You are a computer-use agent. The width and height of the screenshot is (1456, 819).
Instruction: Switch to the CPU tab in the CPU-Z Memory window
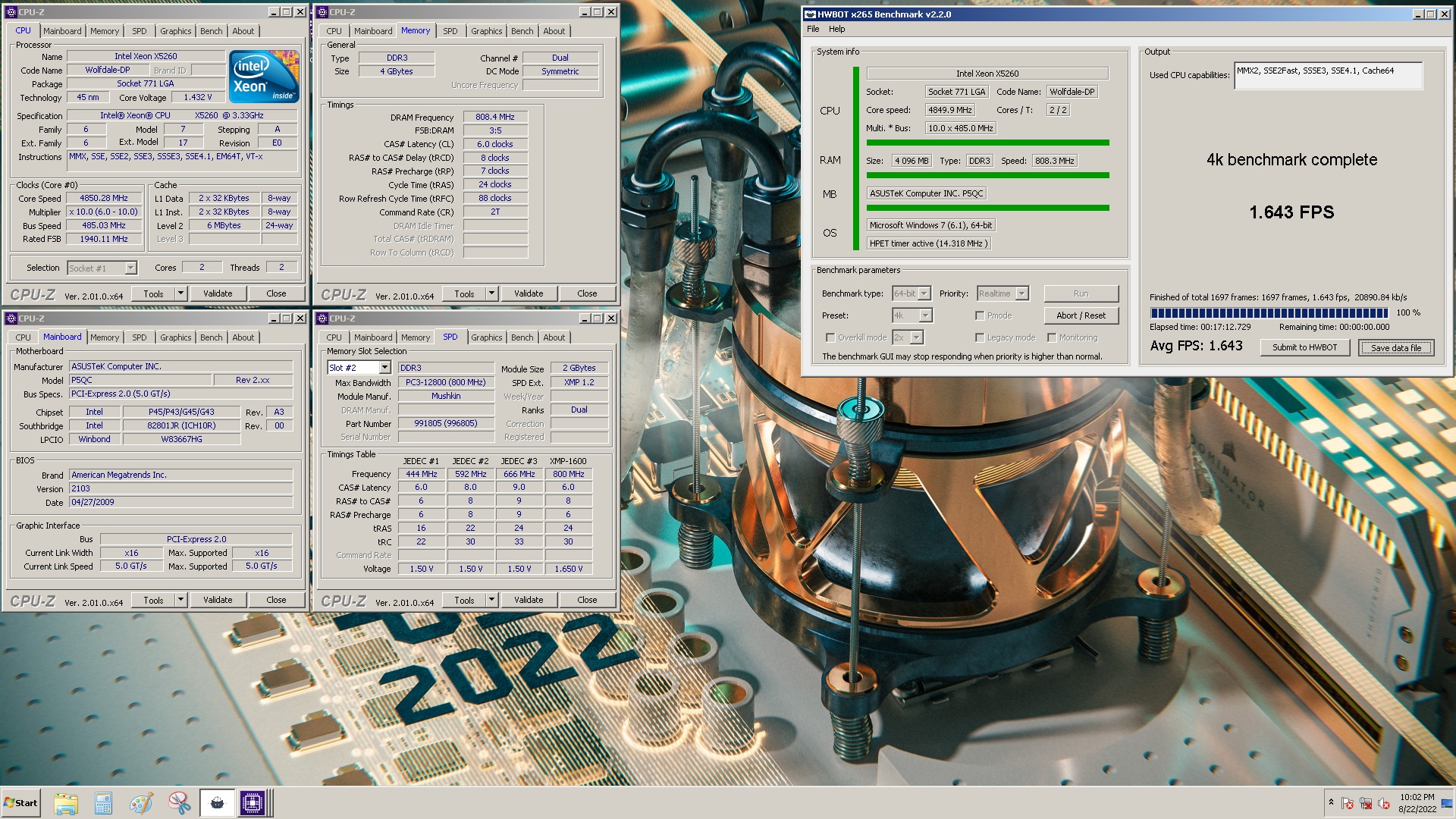pyautogui.click(x=334, y=31)
